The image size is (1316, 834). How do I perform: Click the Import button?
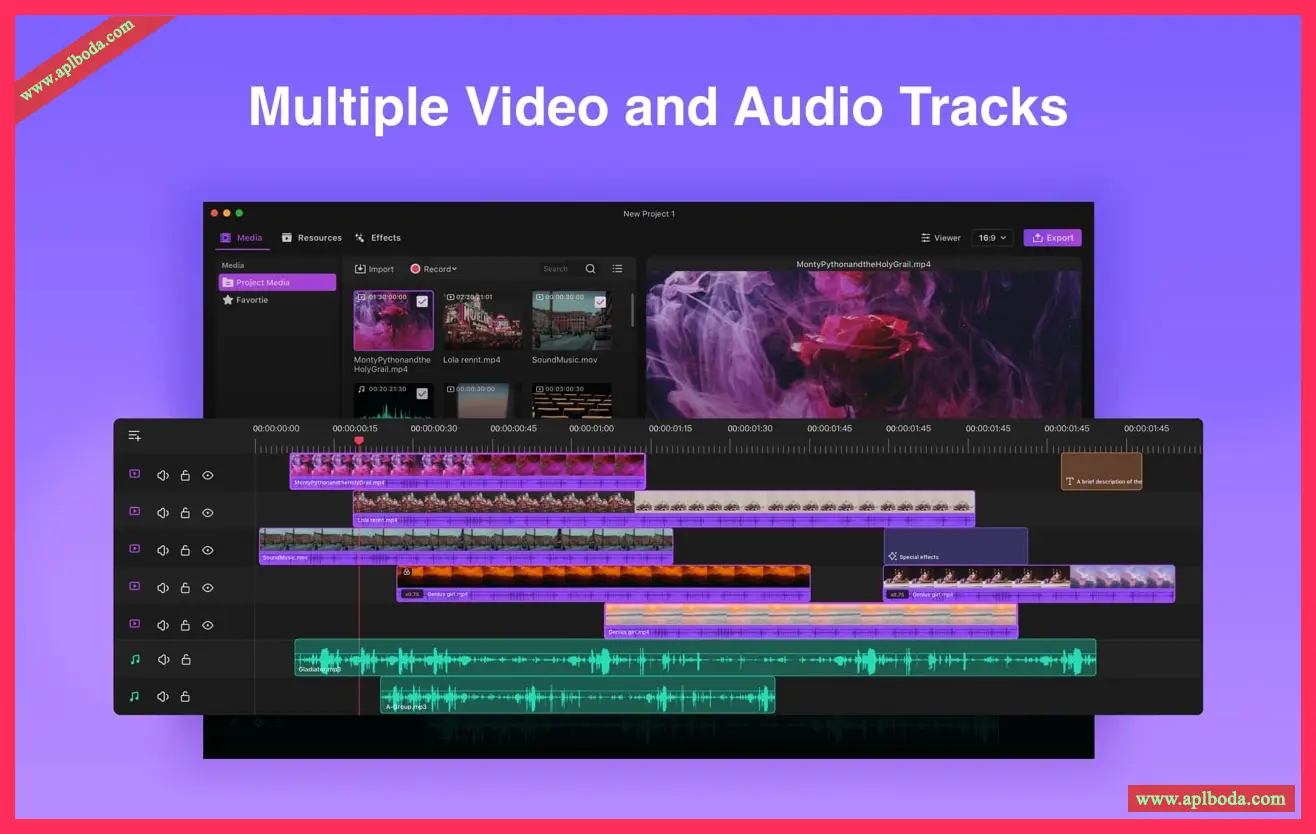(375, 269)
